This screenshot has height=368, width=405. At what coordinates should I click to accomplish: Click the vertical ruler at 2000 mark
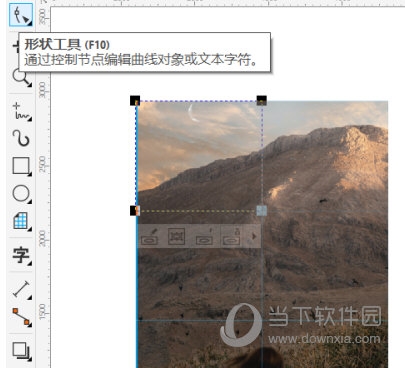pyautogui.click(x=43, y=238)
